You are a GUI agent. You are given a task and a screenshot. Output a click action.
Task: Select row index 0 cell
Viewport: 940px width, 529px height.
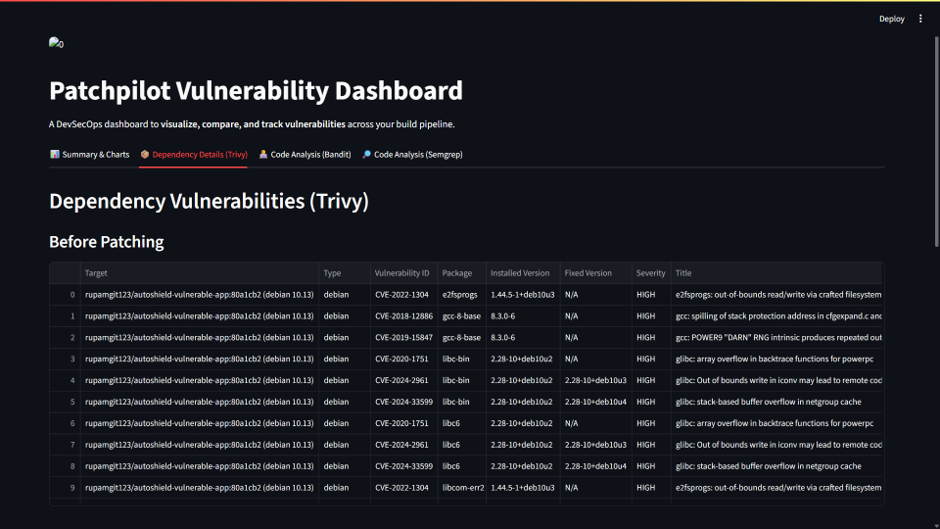pyautogui.click(x=65, y=294)
